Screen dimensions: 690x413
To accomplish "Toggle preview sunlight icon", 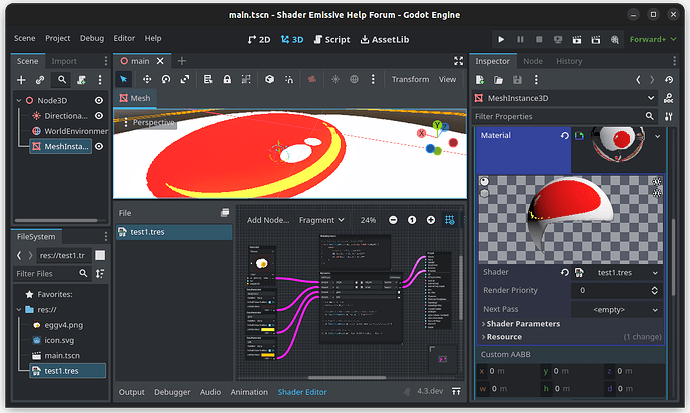I will tap(335, 79).
